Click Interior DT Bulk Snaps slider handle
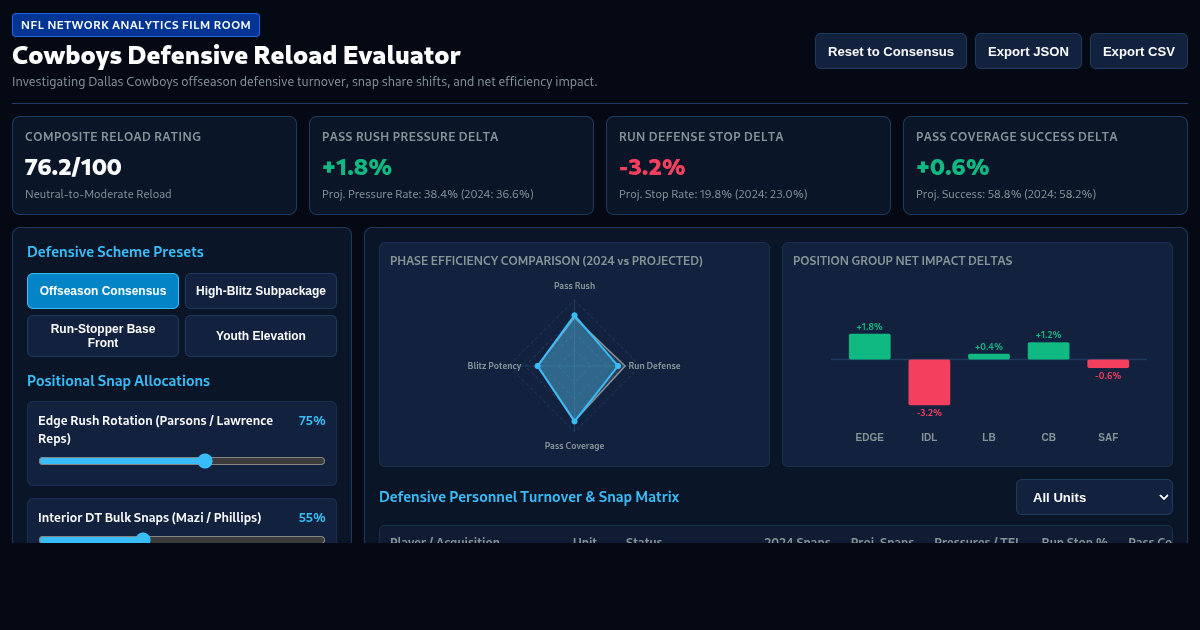 [x=143, y=539]
